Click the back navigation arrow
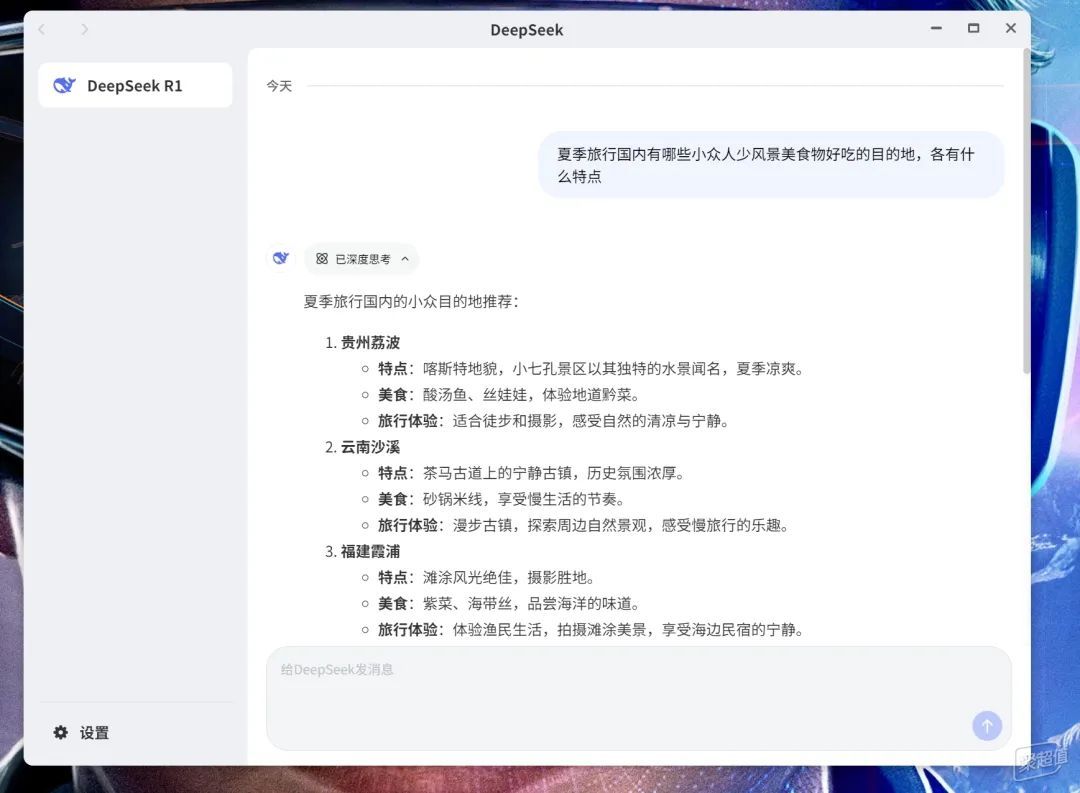The height and width of the screenshot is (793, 1080). point(42,29)
